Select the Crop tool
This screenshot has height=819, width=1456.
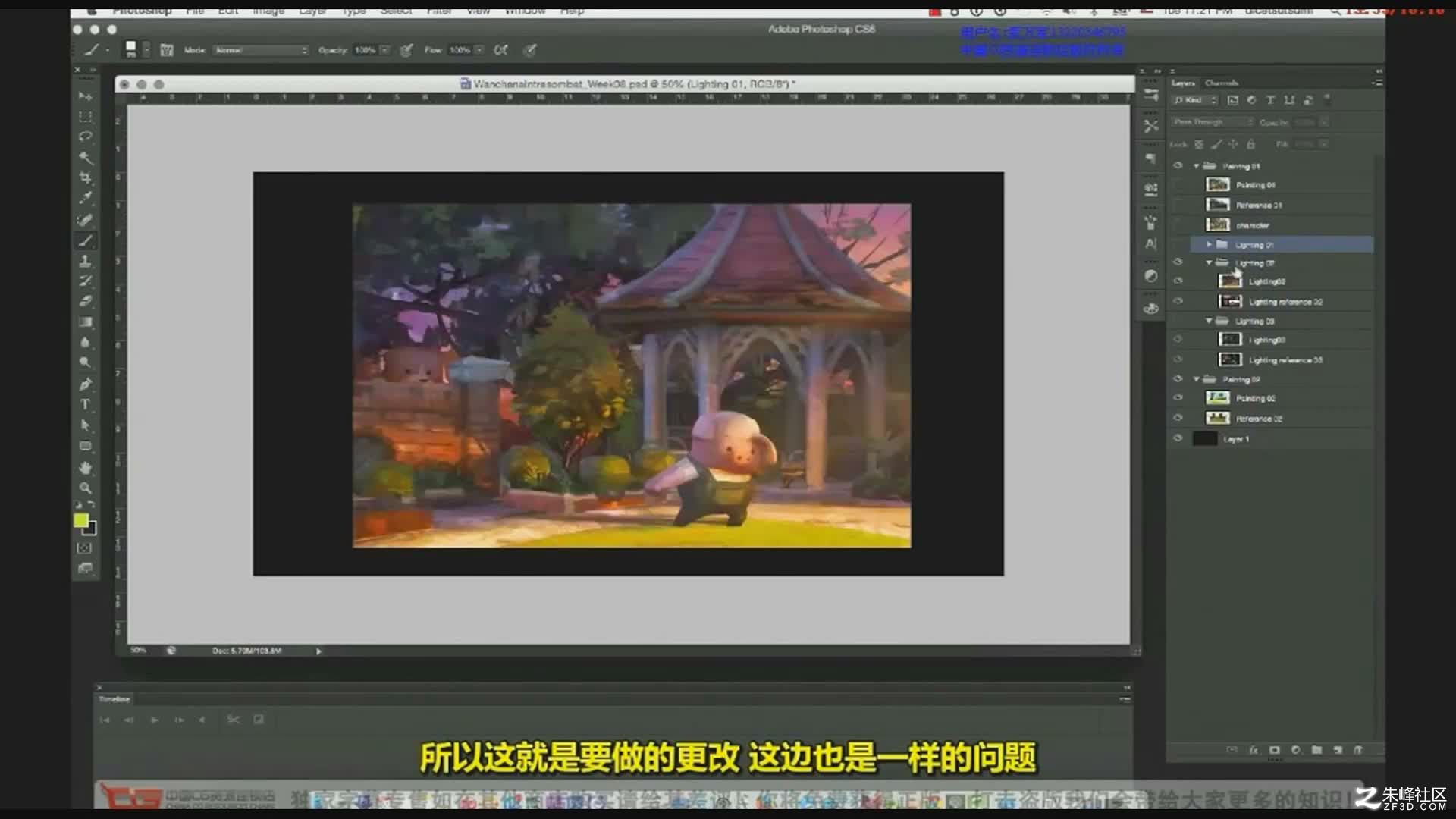click(85, 177)
